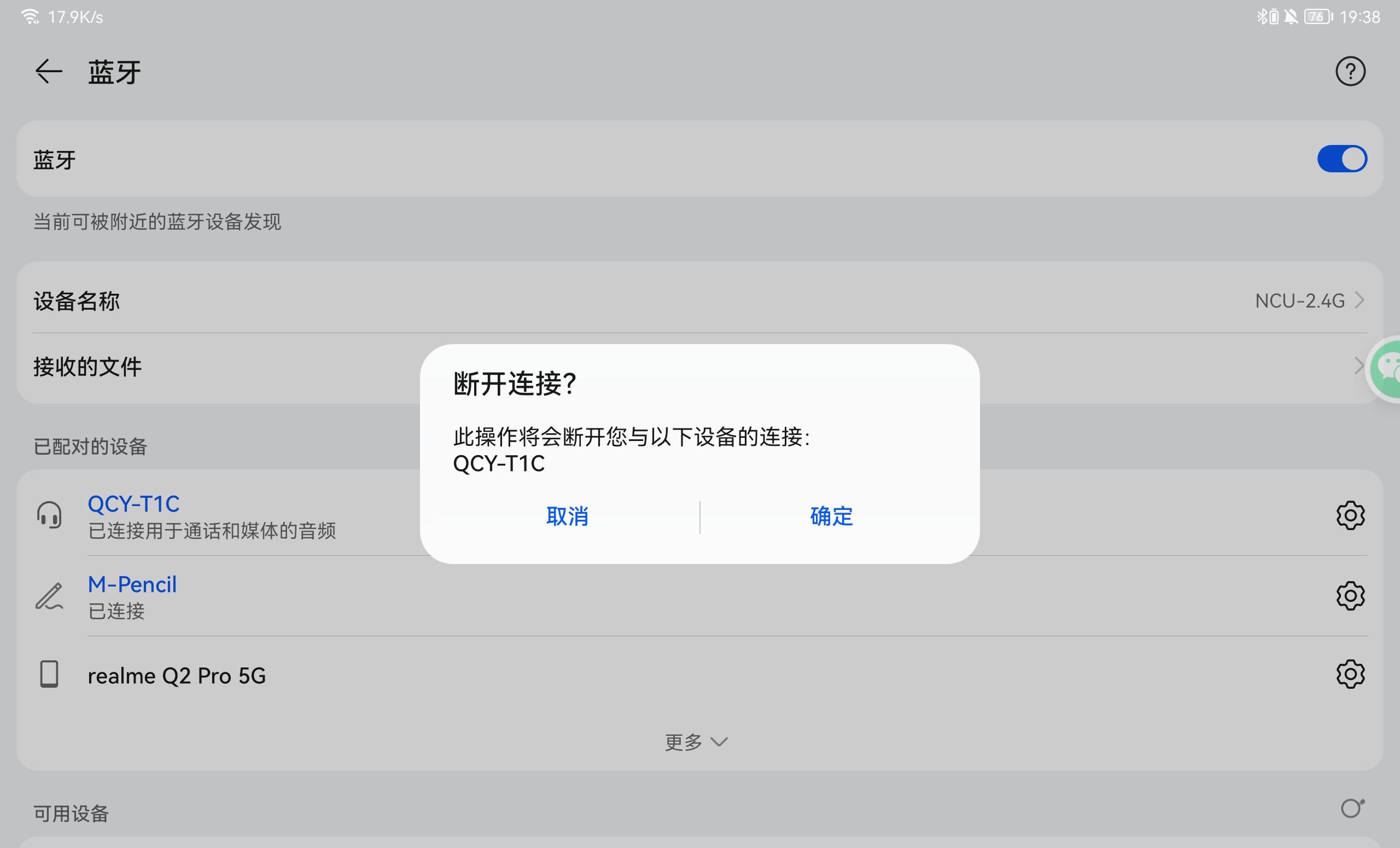Open settings gear for QCY-T1C
The width and height of the screenshot is (1400, 848).
coord(1350,515)
